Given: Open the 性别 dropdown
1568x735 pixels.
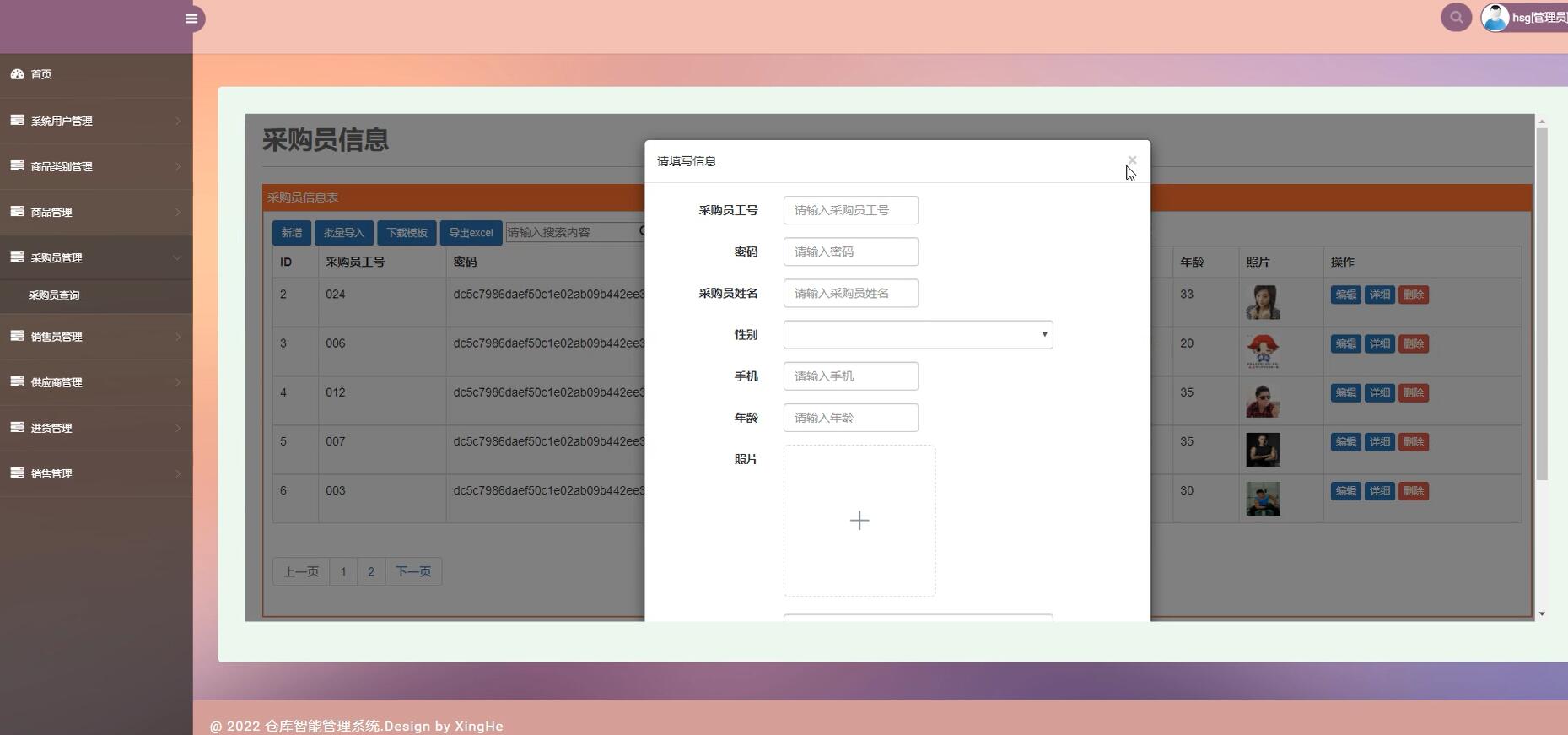Looking at the screenshot, I should pyautogui.click(x=918, y=334).
